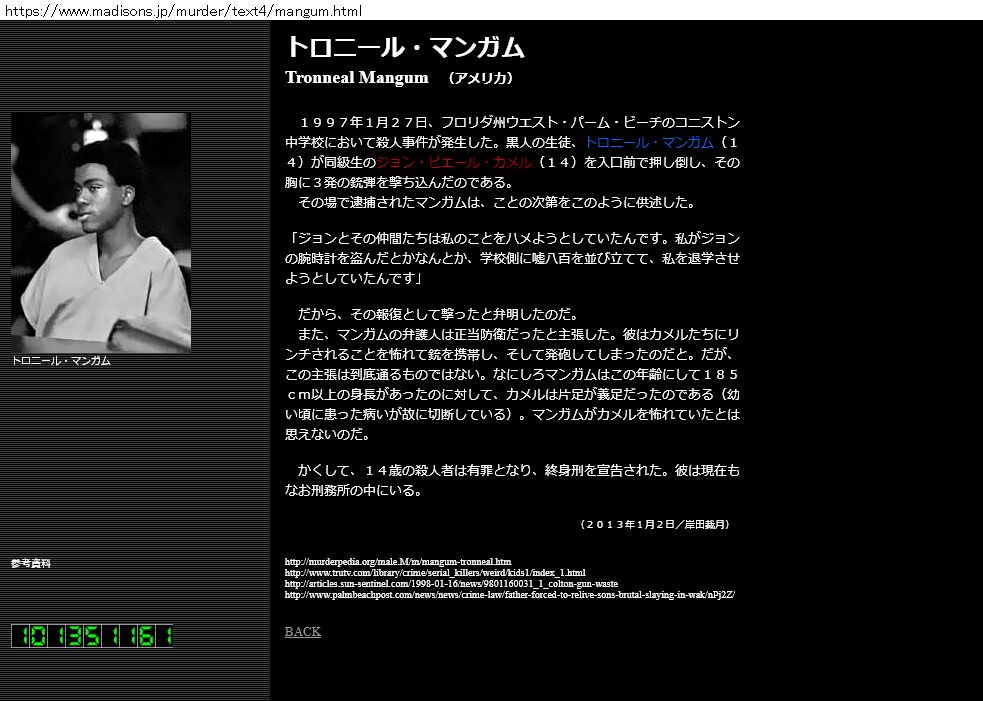The image size is (983, 701).
Task: Click the madisons.jp URL at the top
Action: [181, 11]
